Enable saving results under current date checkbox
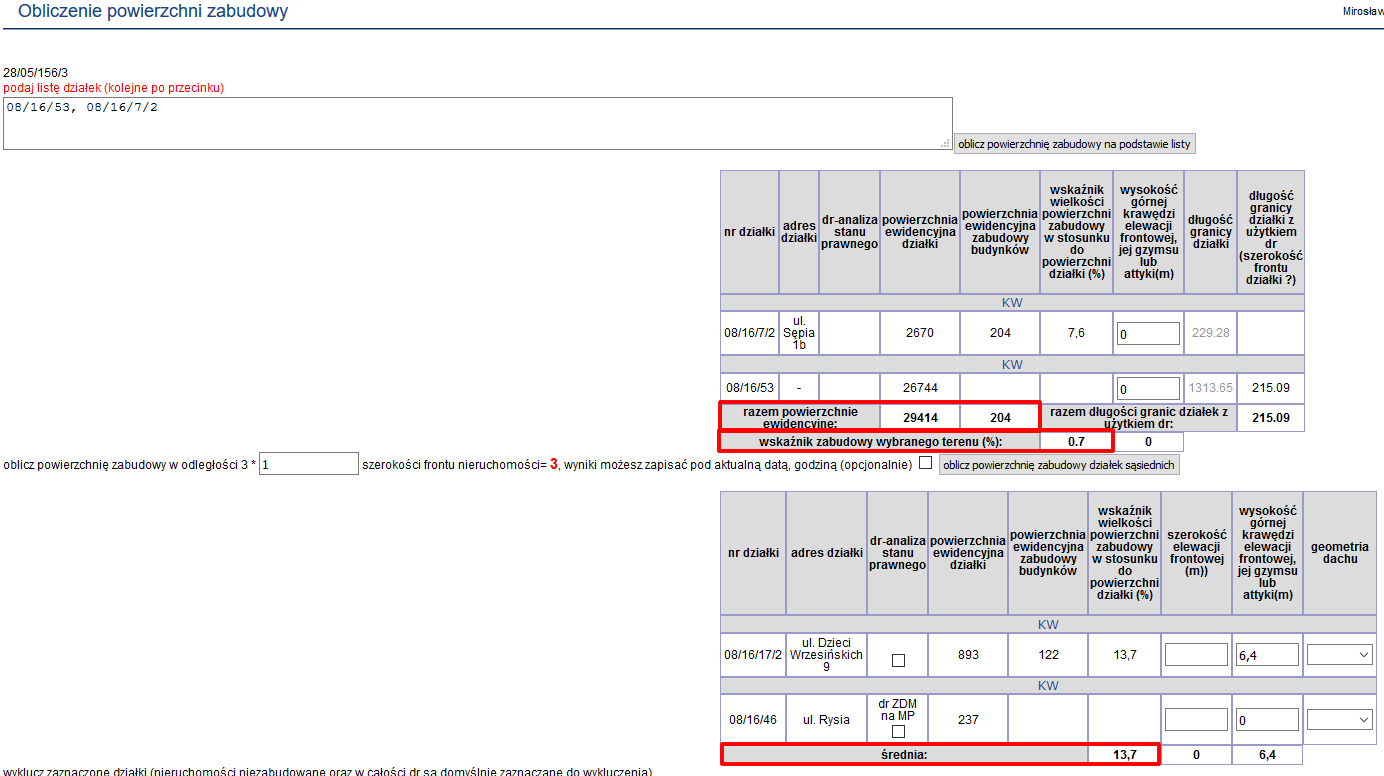This screenshot has width=1384, height=776. click(925, 463)
